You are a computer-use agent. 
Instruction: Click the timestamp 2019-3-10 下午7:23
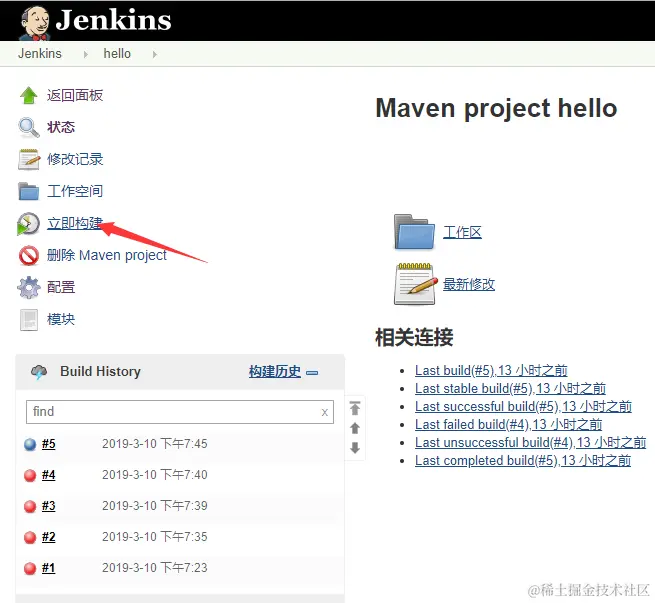point(155,568)
